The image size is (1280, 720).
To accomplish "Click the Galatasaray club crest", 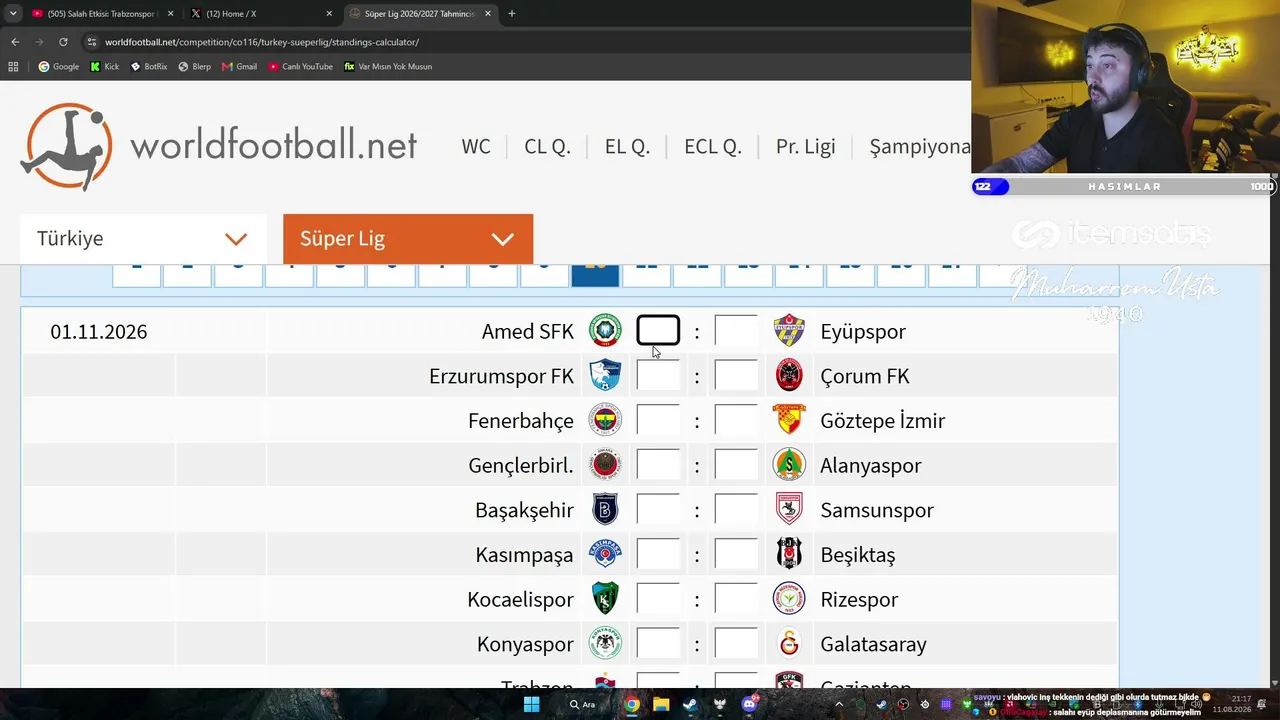I will [x=789, y=644].
